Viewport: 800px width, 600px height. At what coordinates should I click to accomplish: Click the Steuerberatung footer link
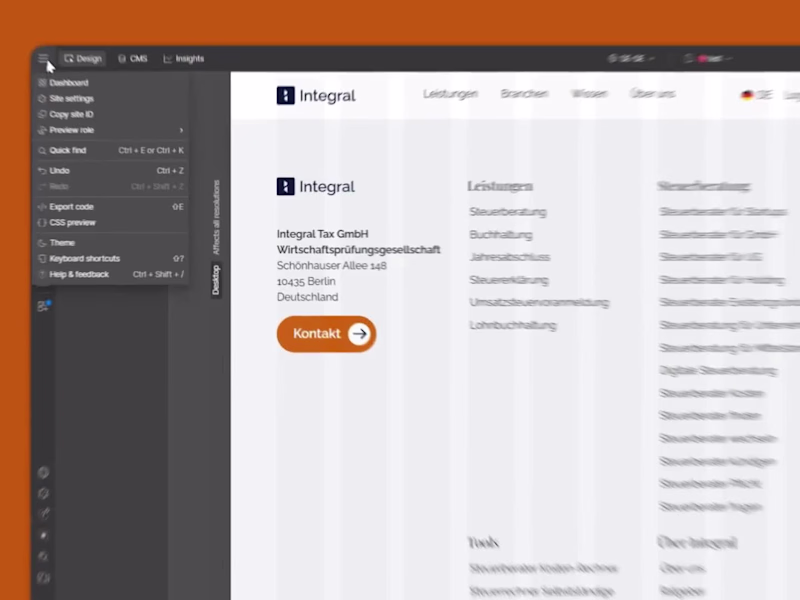click(508, 212)
